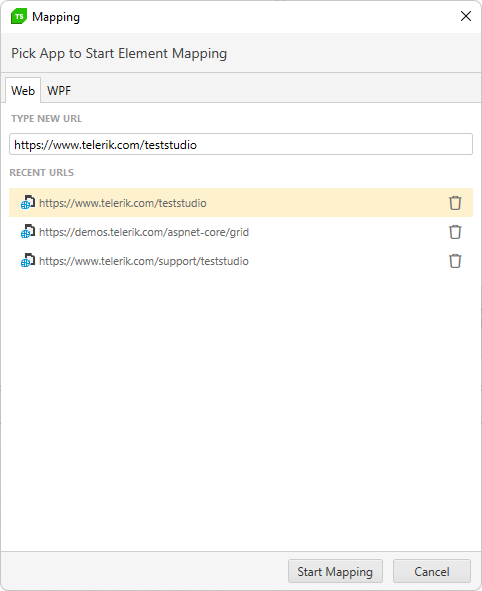Viewport: 482px width, 591px height.
Task: Remove the demos.telerik.com/aspnet-core/grid entry via trash icon
Action: [455, 232]
